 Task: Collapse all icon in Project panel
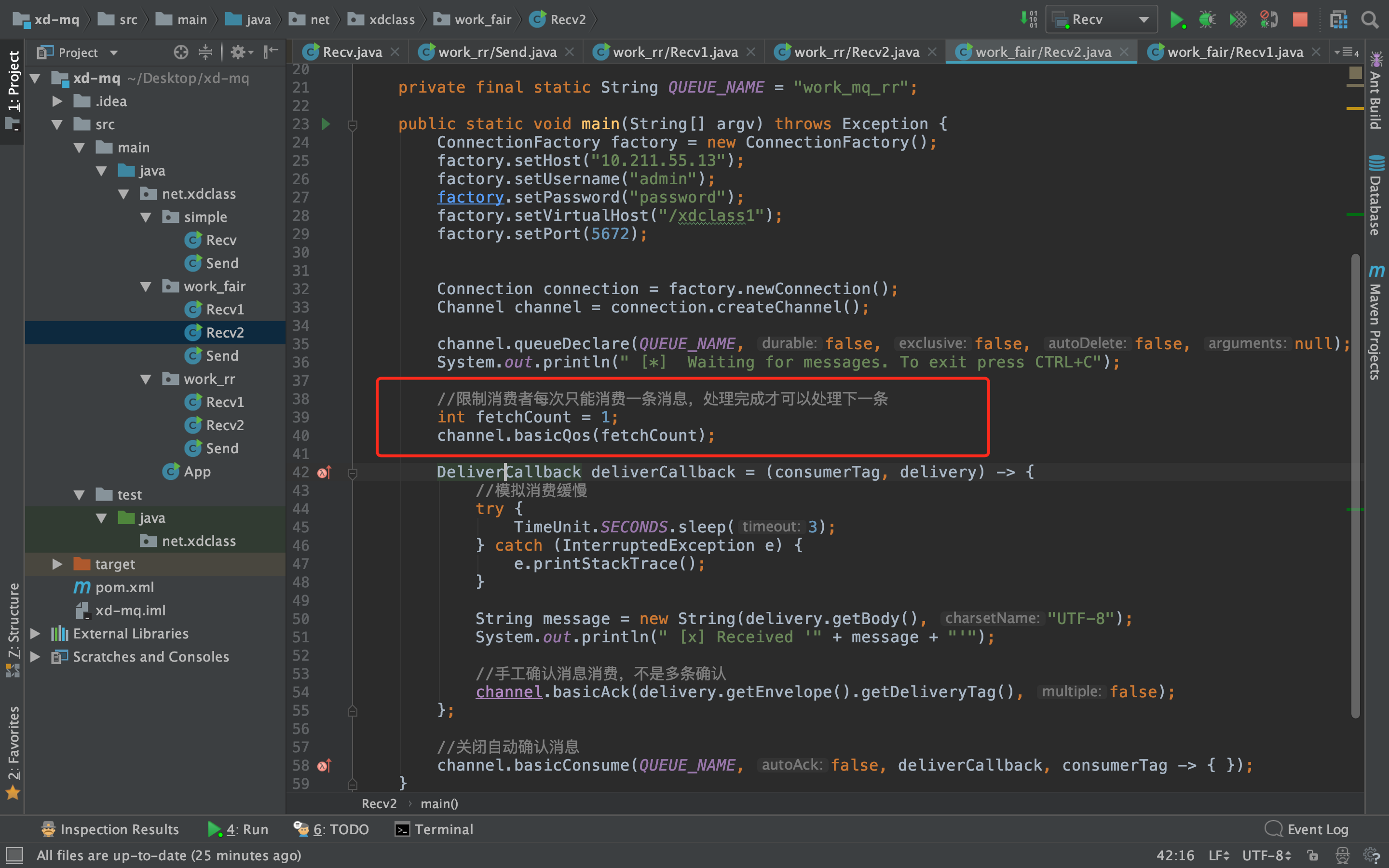tap(205, 52)
